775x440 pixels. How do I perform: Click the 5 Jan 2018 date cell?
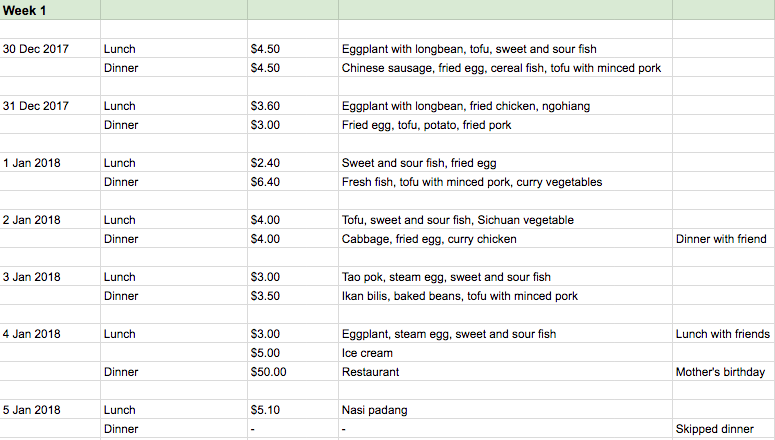pos(32,410)
